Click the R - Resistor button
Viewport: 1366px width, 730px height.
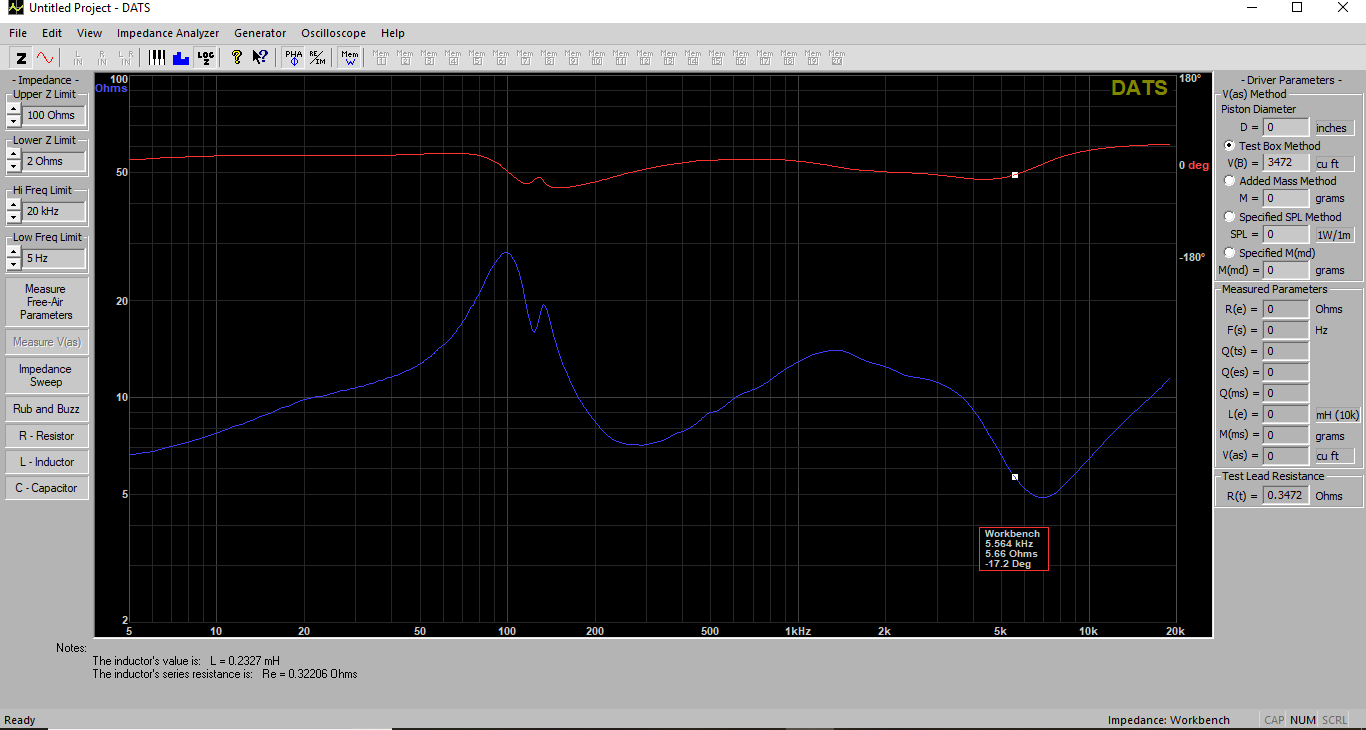(46, 436)
